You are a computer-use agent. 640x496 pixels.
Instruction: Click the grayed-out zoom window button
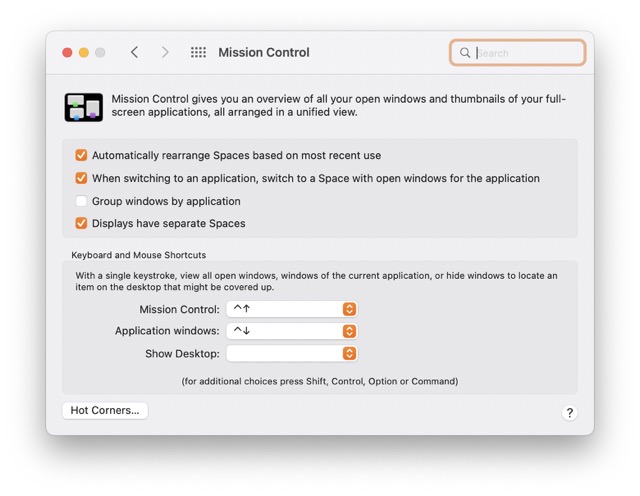100,52
